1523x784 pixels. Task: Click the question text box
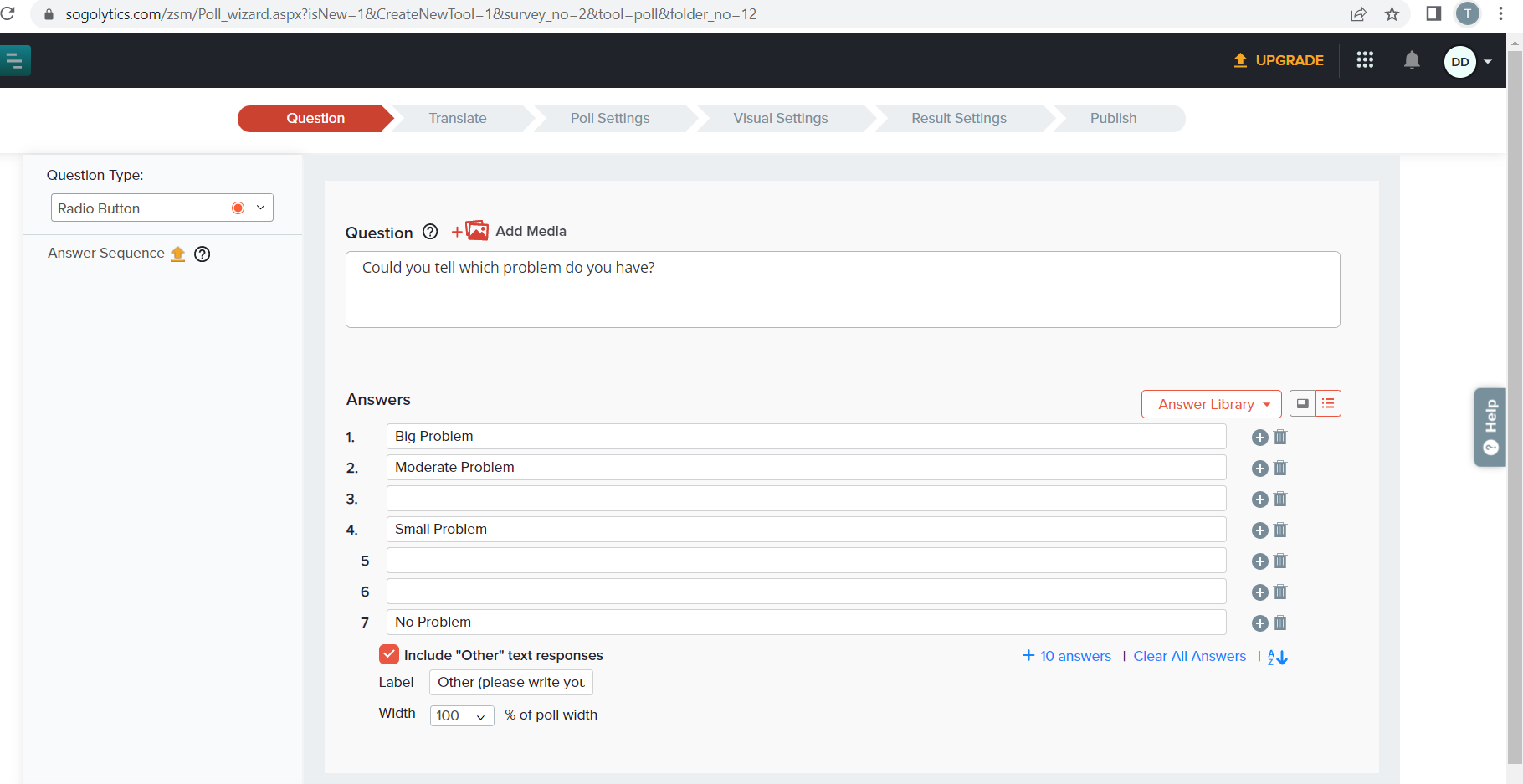point(843,290)
